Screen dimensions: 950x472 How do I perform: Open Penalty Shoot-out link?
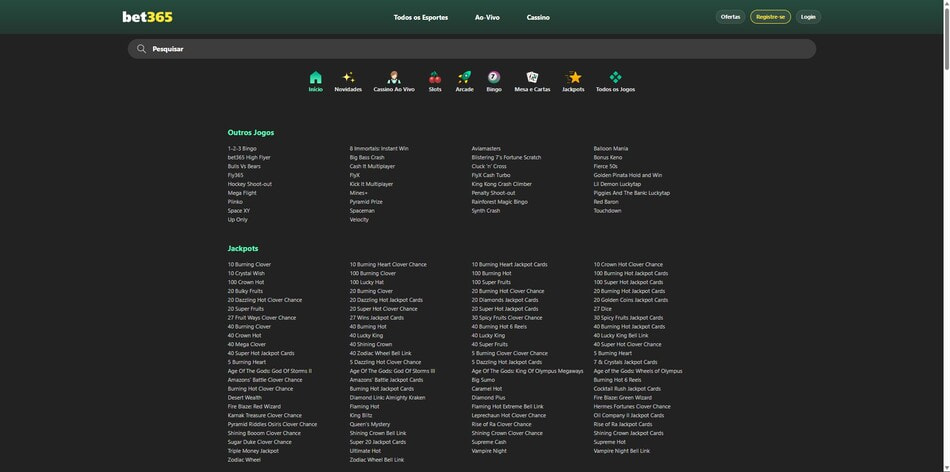tap(494, 193)
